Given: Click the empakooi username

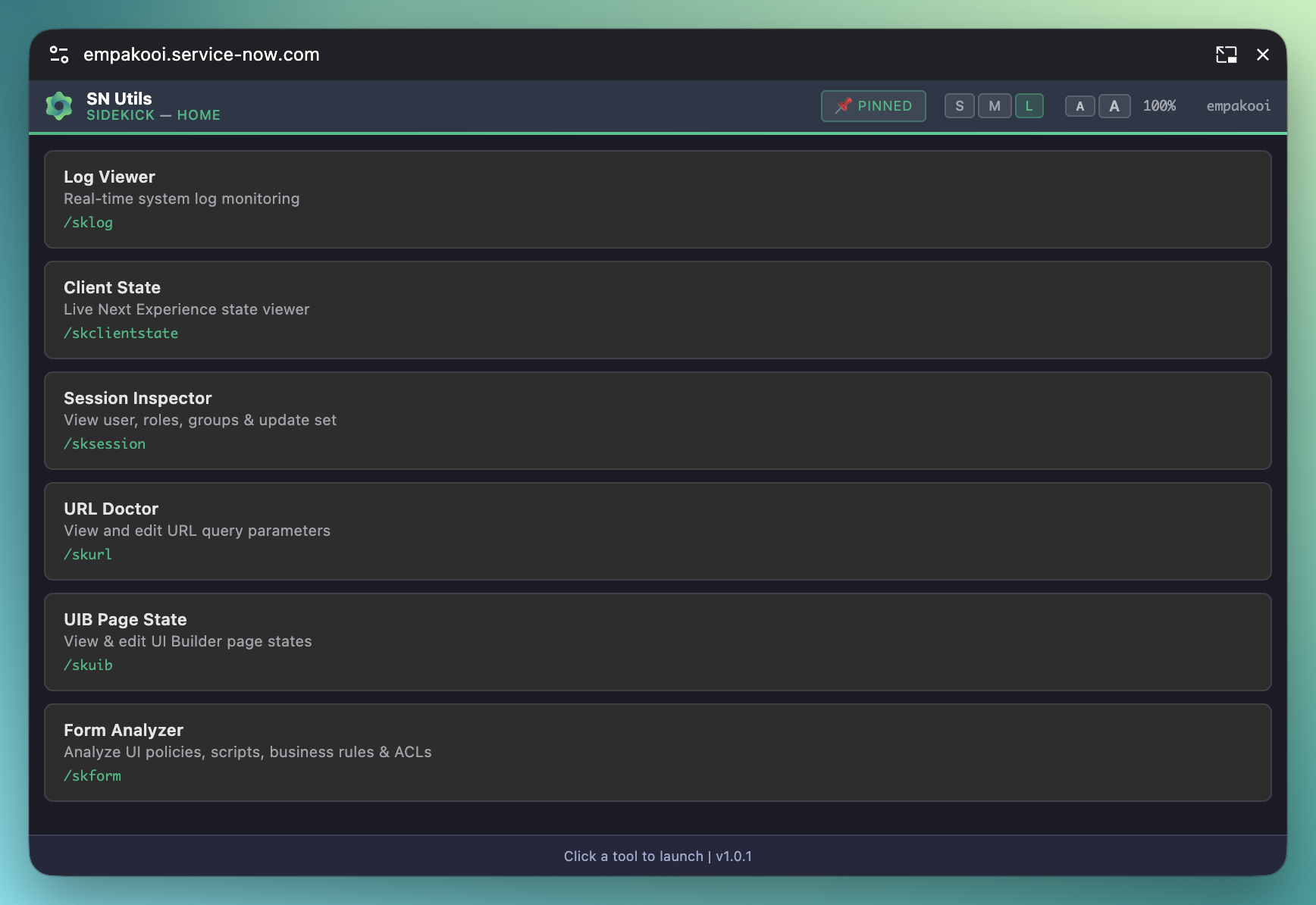Looking at the screenshot, I should click(x=1237, y=105).
